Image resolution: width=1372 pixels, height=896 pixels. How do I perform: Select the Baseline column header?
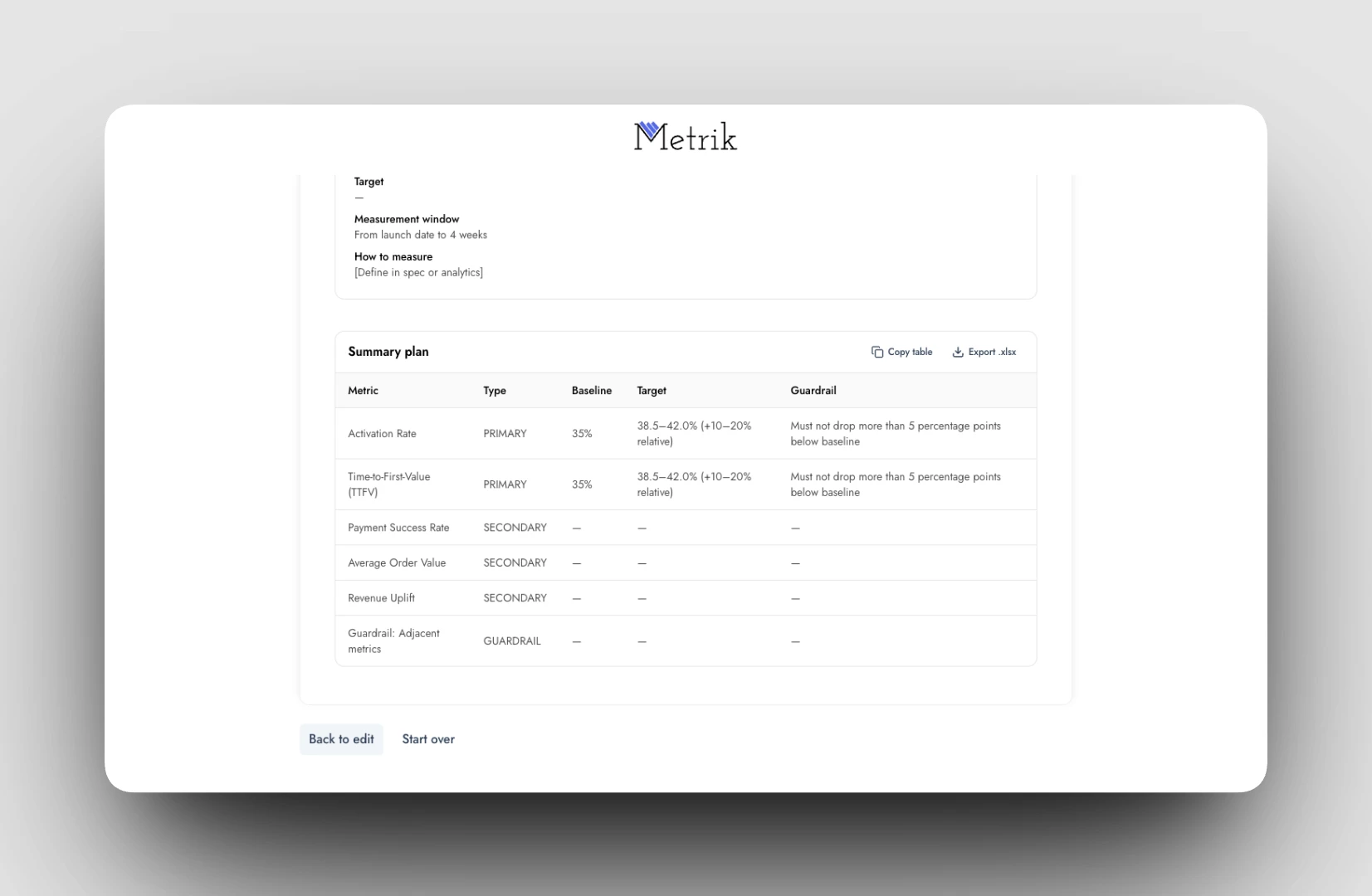592,391
